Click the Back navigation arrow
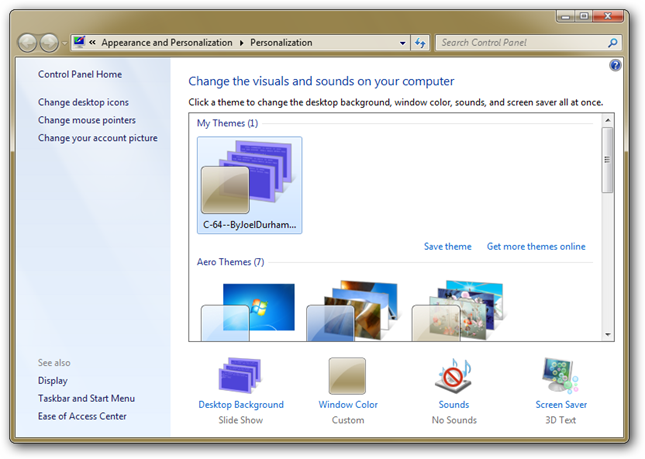 28,43
